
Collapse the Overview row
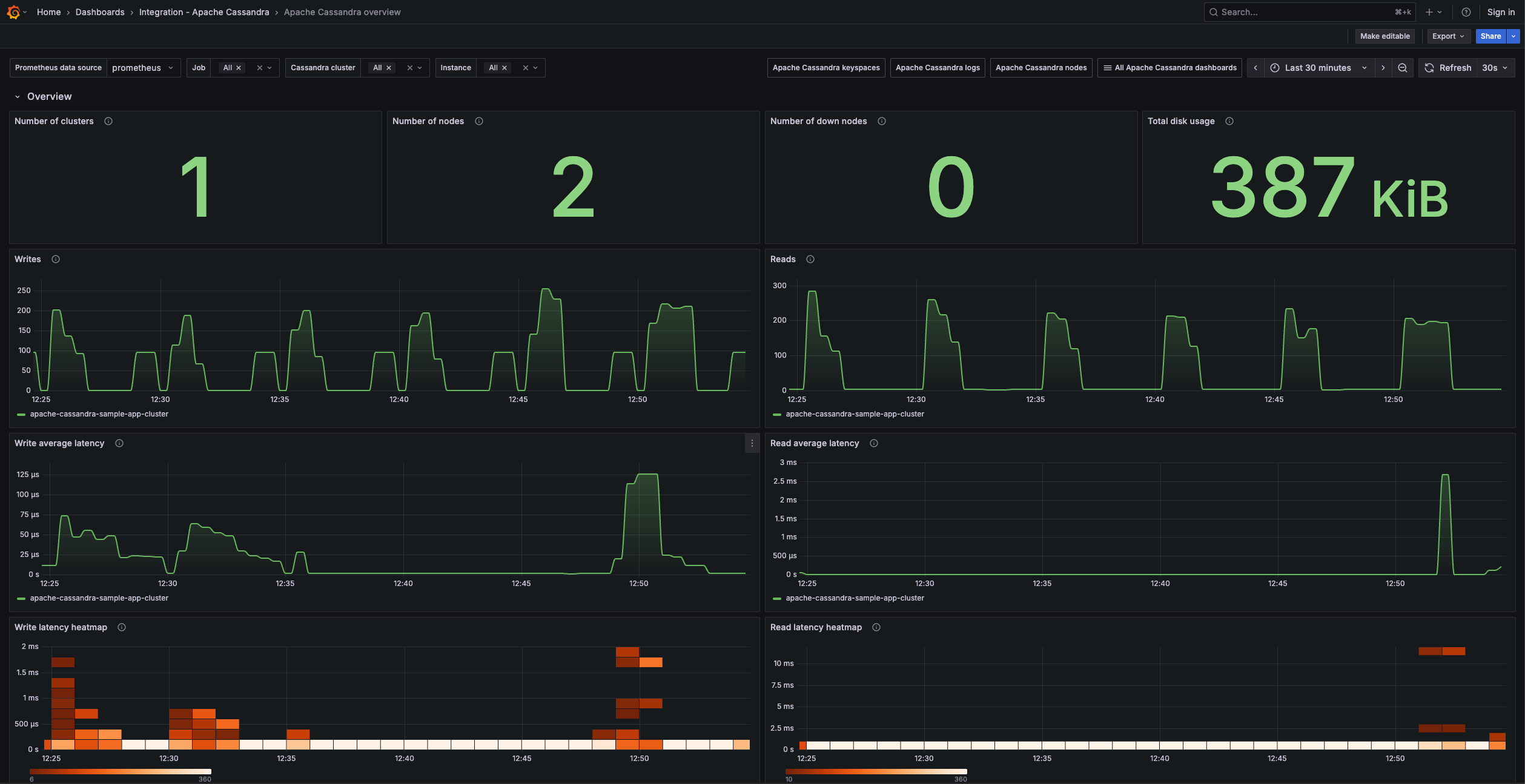[17, 96]
